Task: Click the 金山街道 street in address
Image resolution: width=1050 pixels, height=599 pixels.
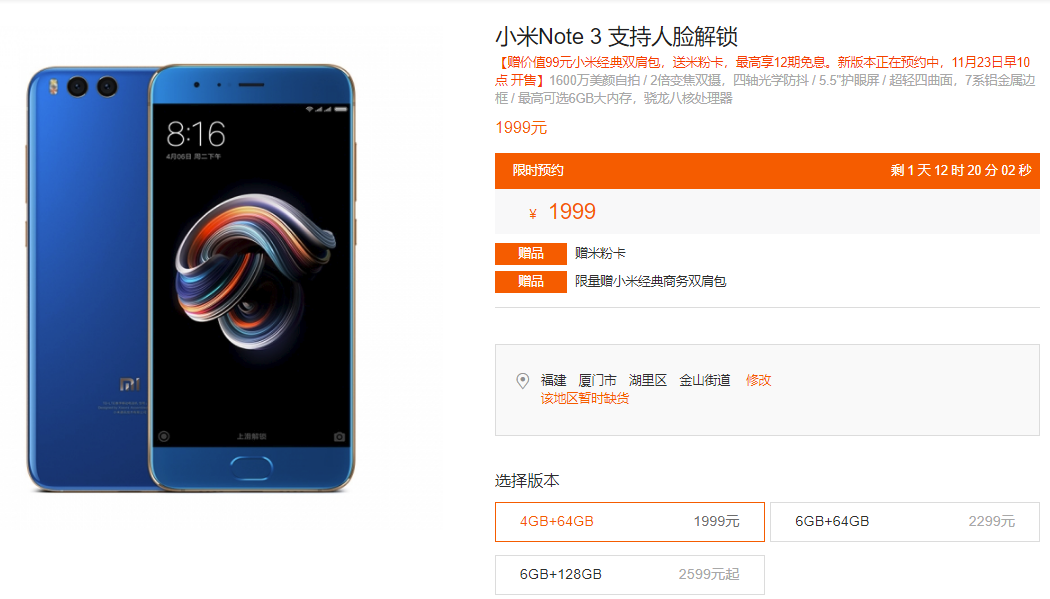Action: 704,380
